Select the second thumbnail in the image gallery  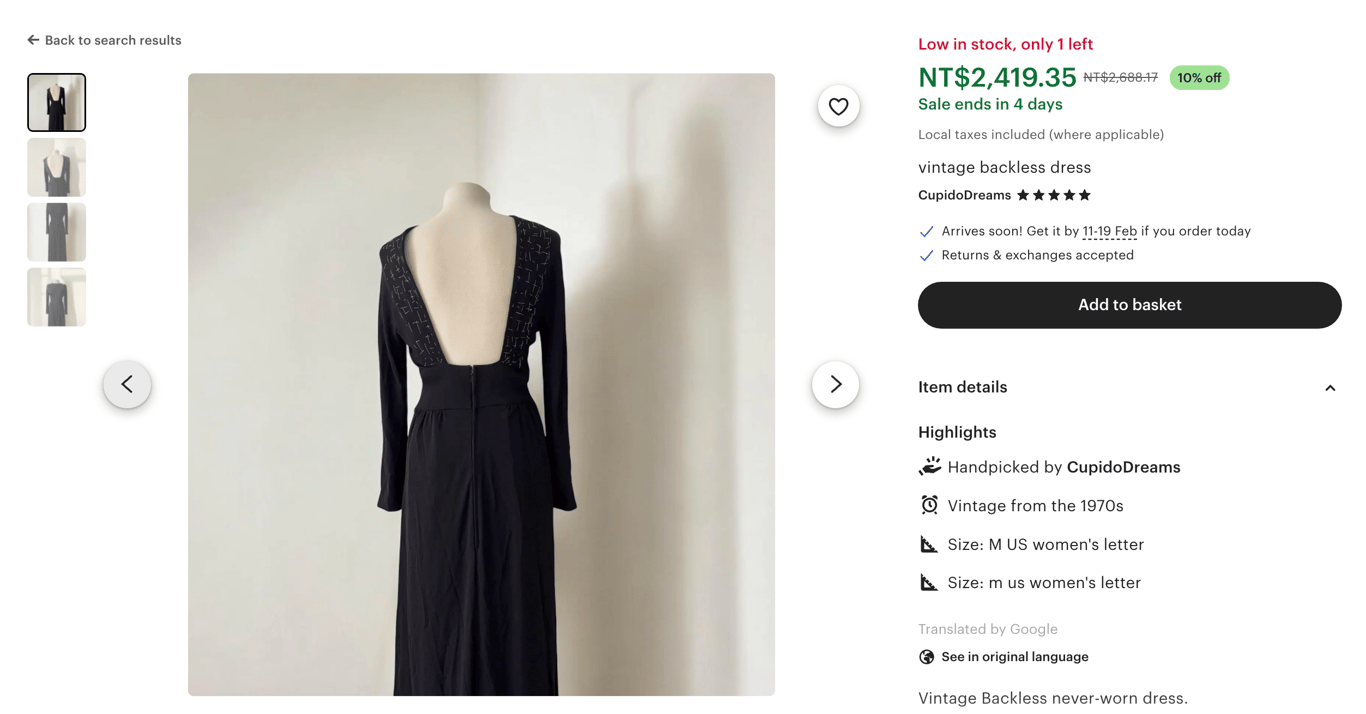[x=56, y=167]
